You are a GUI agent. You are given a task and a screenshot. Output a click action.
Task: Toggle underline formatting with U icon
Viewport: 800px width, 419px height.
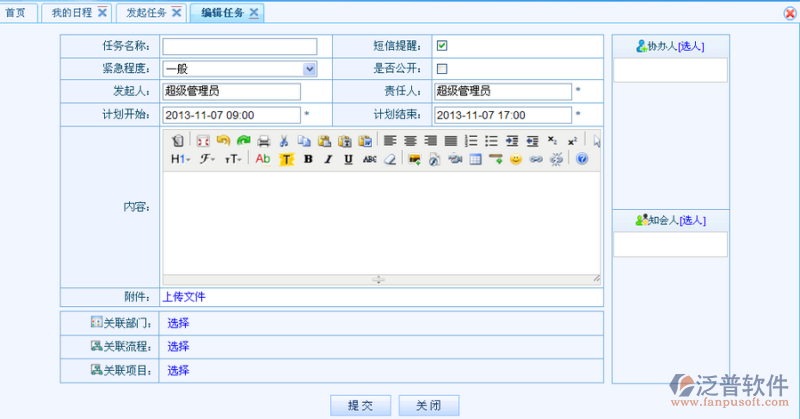[x=348, y=159]
